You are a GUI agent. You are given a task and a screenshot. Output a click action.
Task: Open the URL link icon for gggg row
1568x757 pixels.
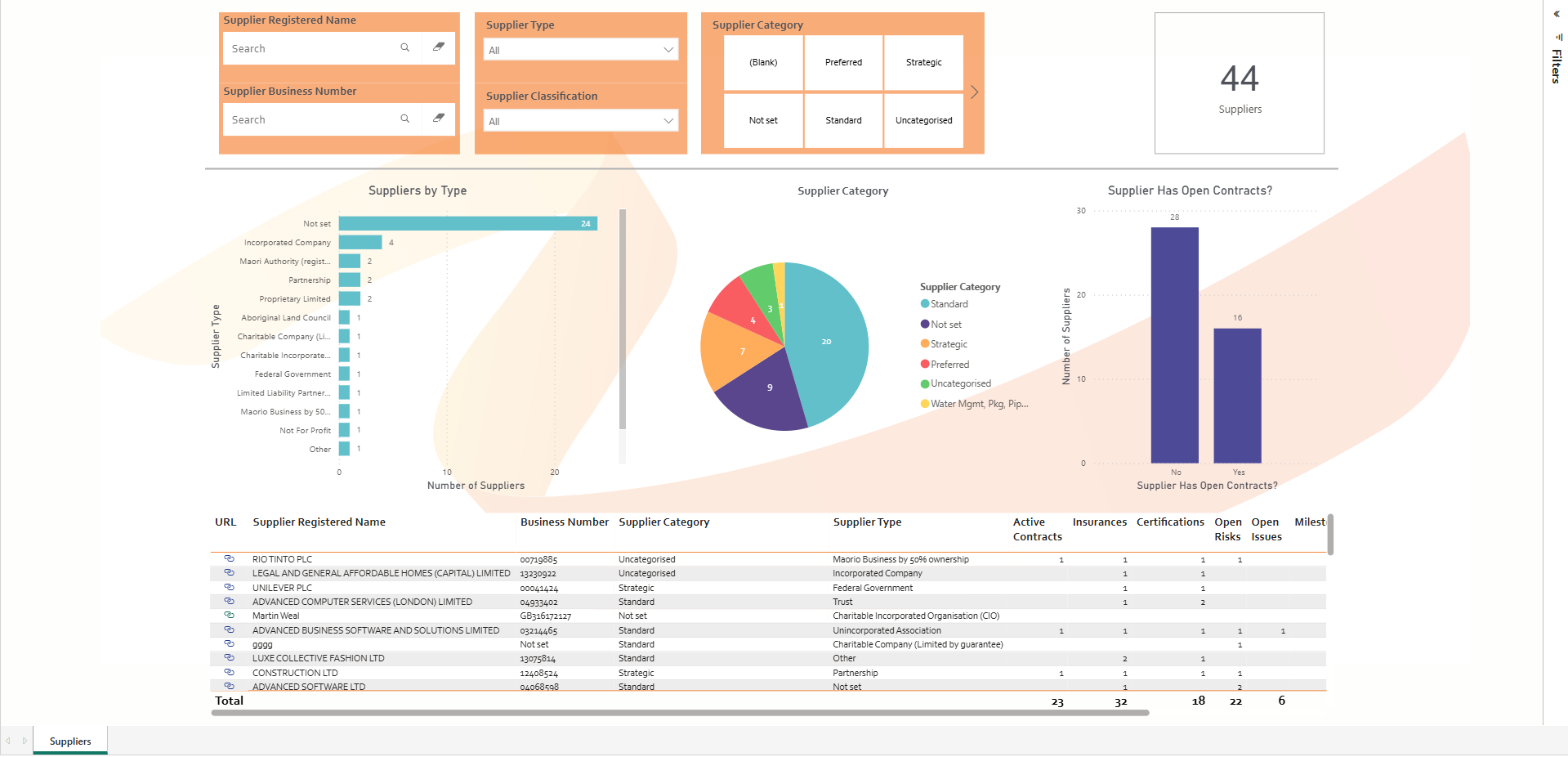click(x=229, y=643)
